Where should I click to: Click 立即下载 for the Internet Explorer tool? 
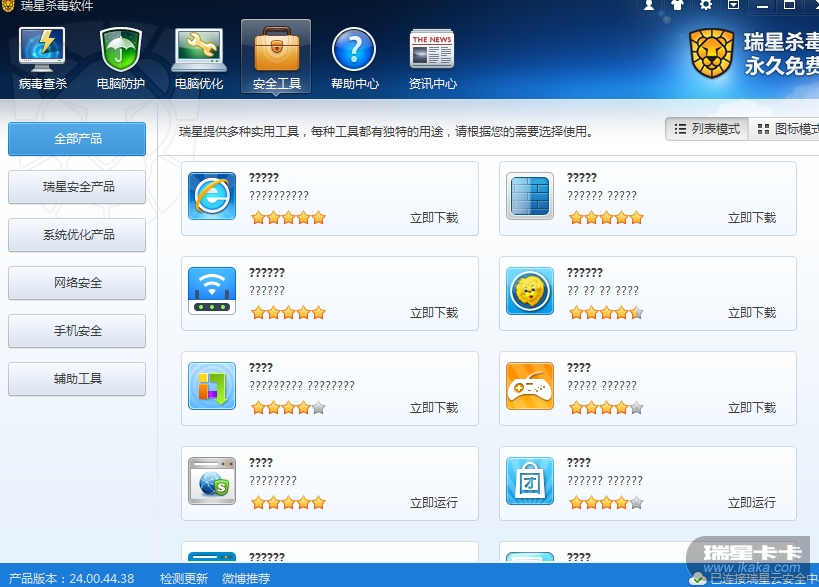pyautogui.click(x=434, y=218)
